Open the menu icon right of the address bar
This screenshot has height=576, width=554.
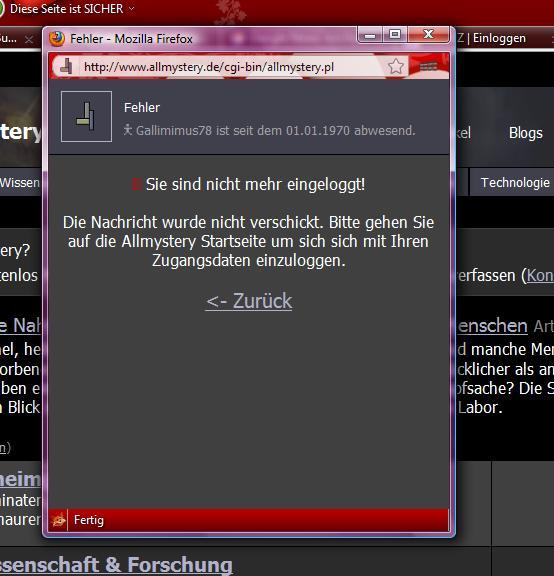428,66
